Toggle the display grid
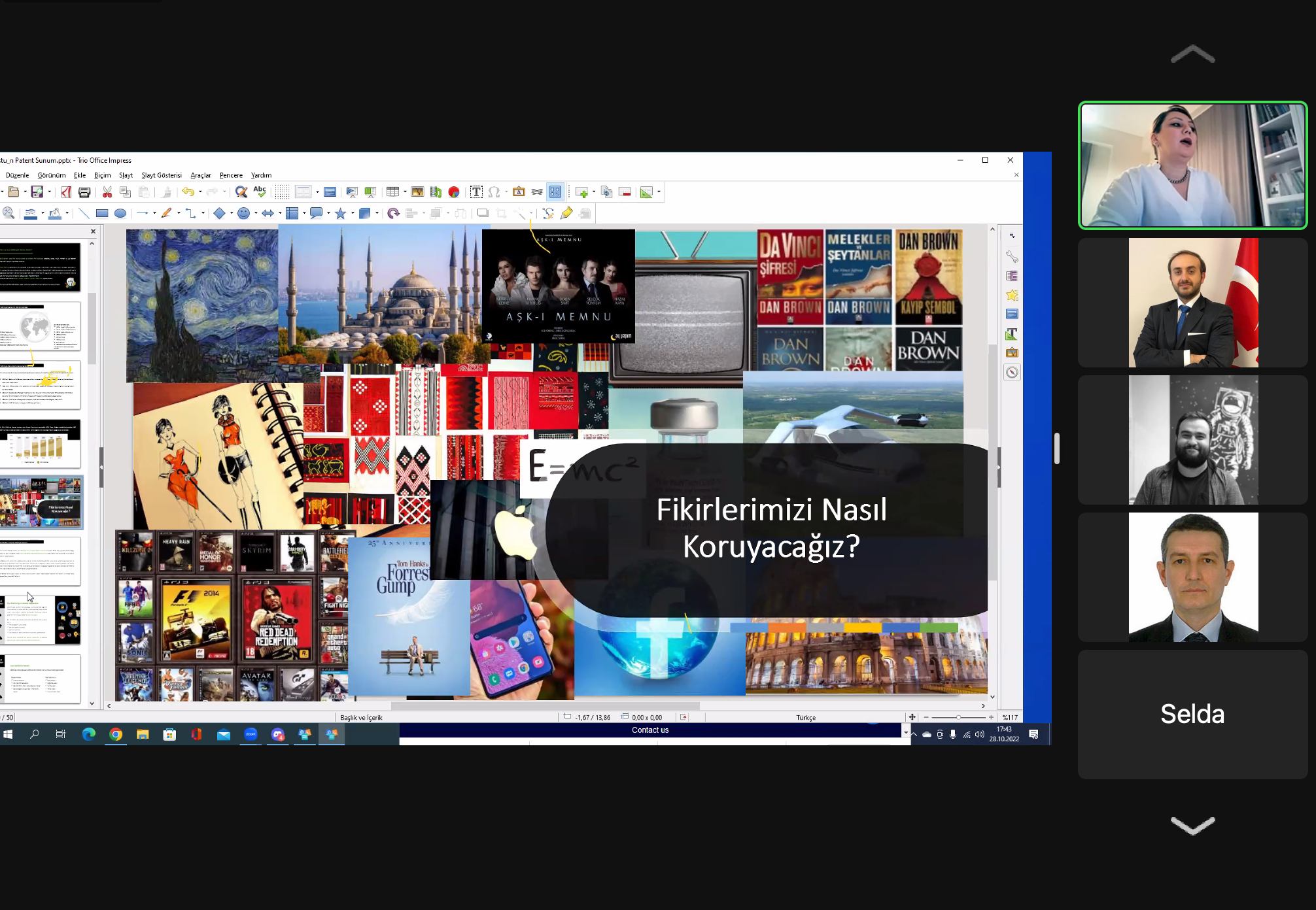The height and width of the screenshot is (910, 1316). [282, 192]
